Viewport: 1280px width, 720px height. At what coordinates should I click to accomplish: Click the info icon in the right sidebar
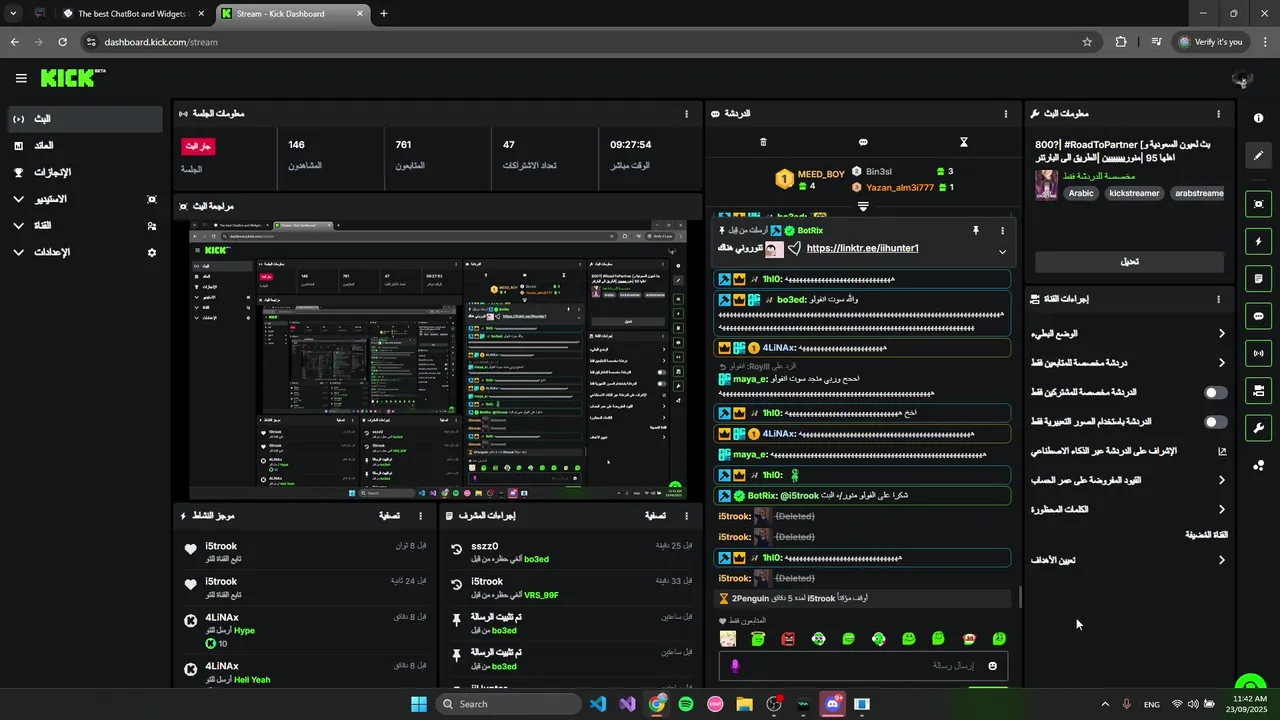coord(1258,118)
